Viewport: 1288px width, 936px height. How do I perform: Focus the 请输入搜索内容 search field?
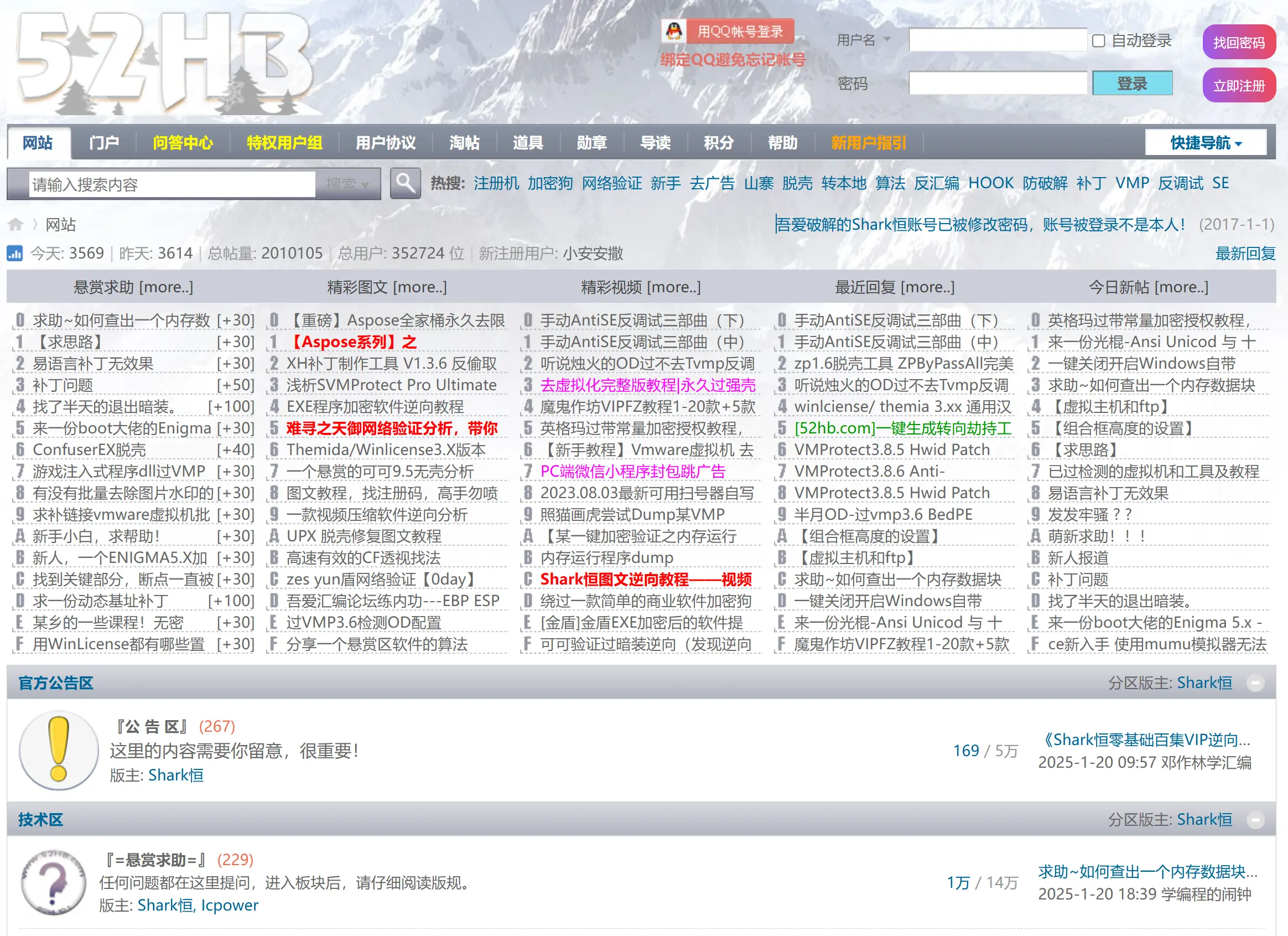click(x=172, y=185)
